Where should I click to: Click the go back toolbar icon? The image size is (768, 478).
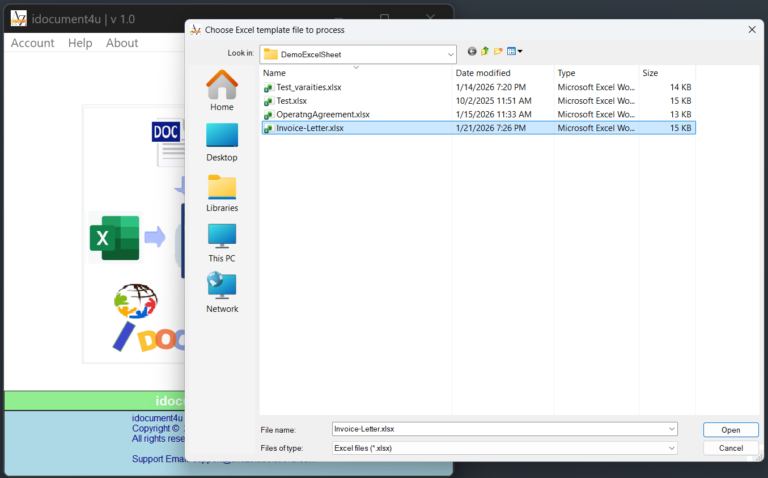point(472,51)
